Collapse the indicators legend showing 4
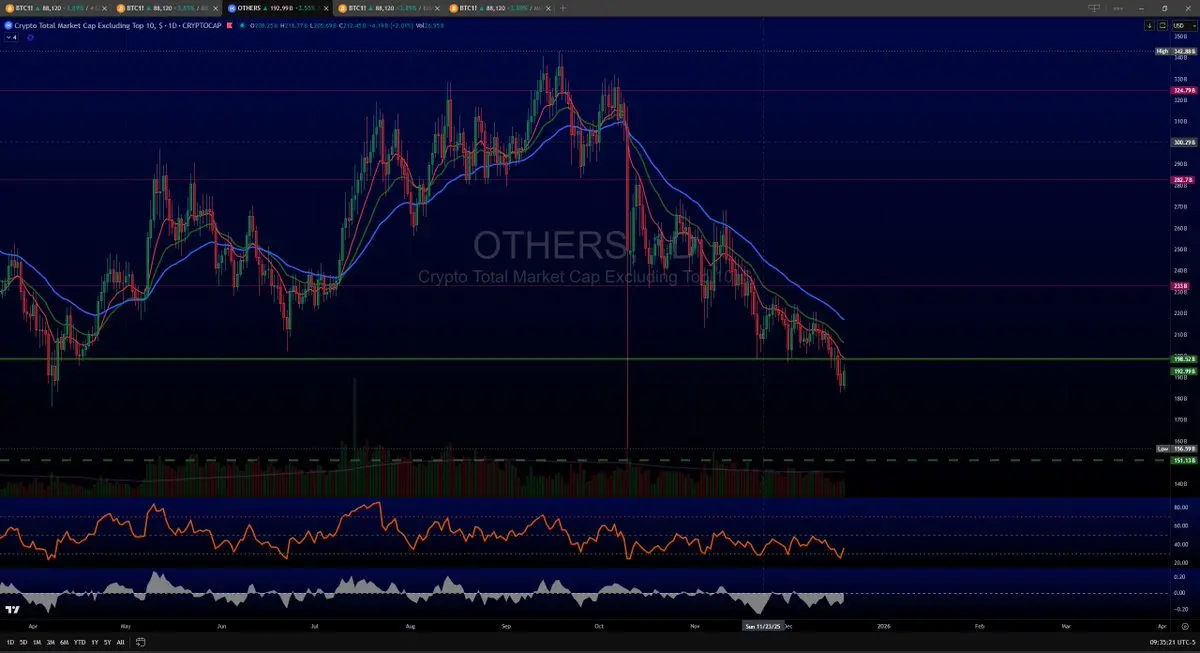The image size is (1200, 653). tap(11, 37)
